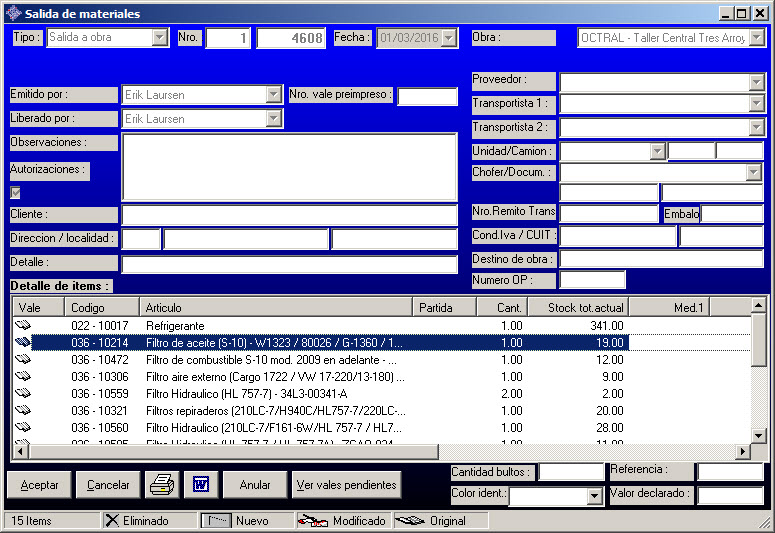
Task: Click the vale icon of item 036 - 10559
Action: (x=23, y=394)
